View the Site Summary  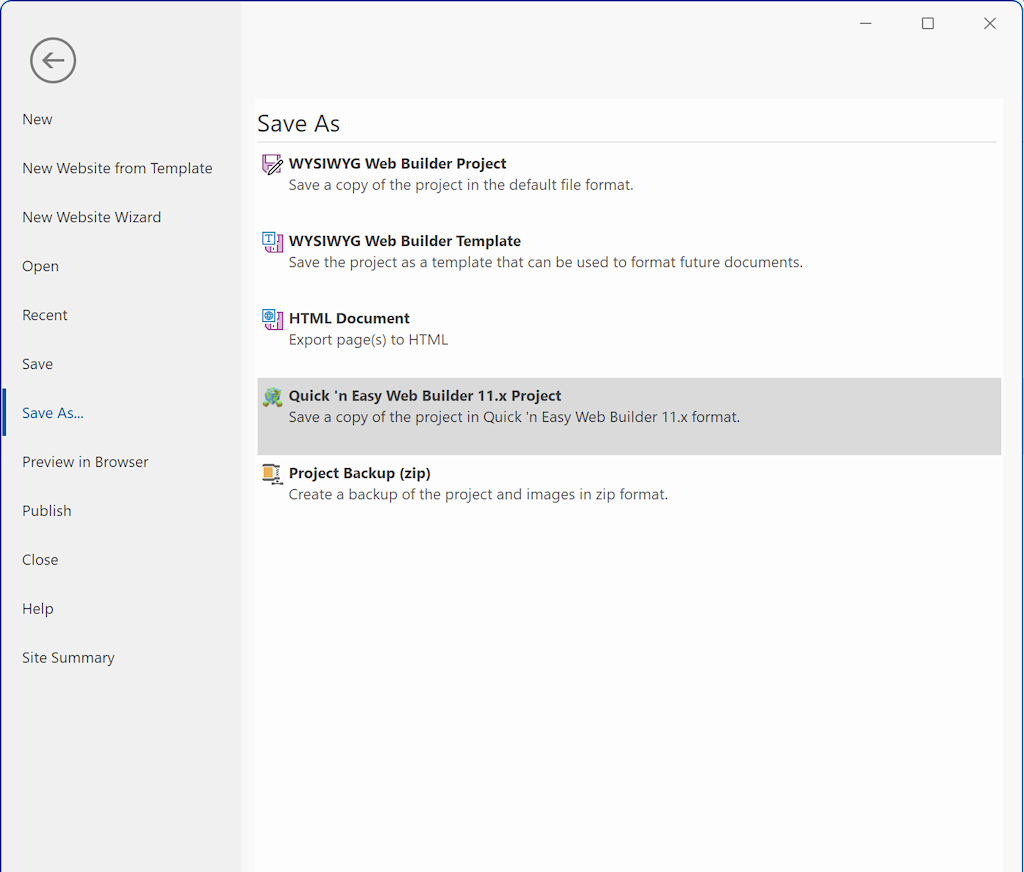pos(69,658)
